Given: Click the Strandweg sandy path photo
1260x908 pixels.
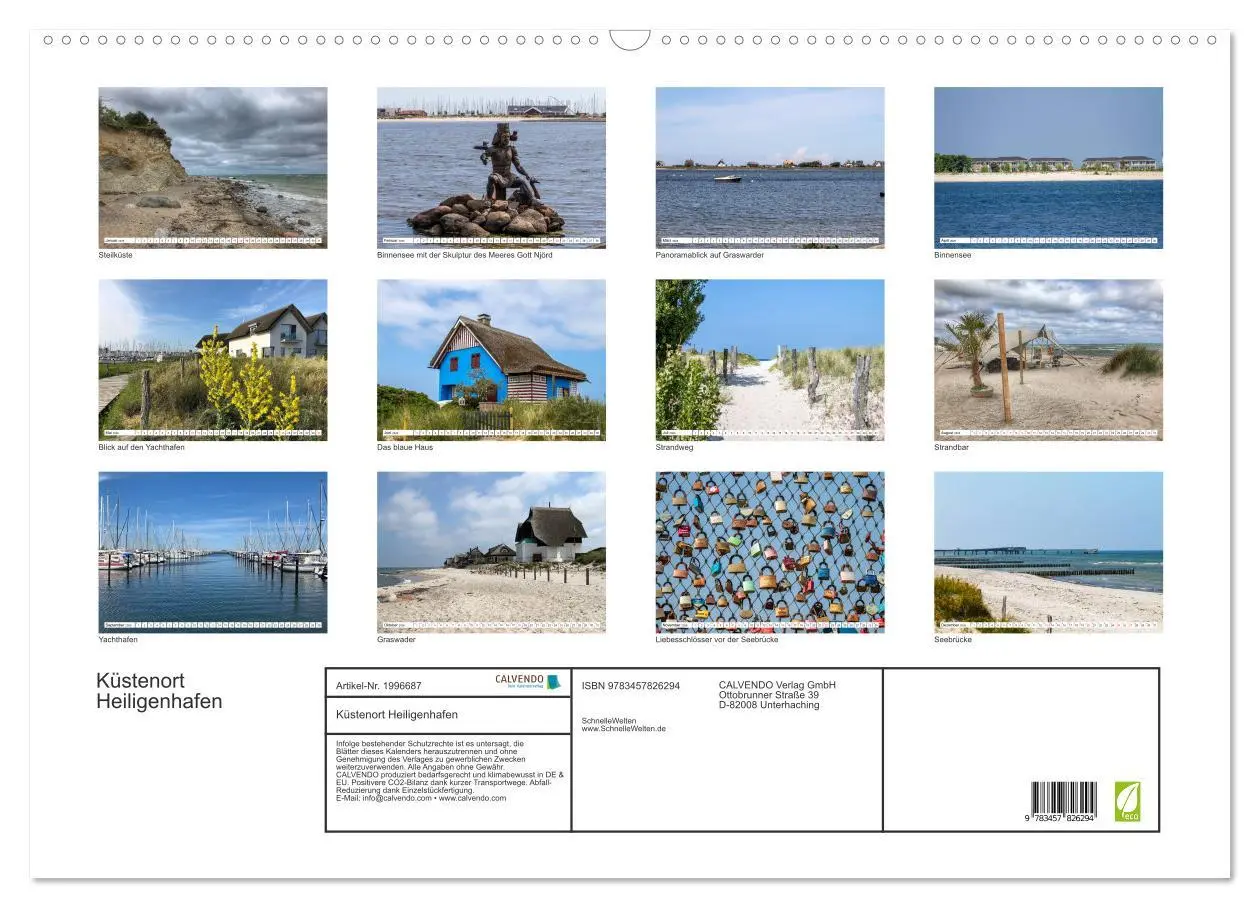Looking at the screenshot, I should [770, 359].
